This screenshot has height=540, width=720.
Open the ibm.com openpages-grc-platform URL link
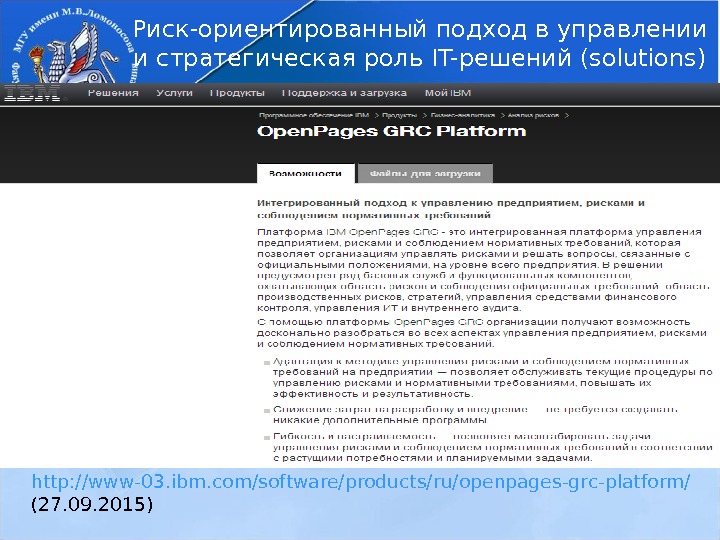pos(361,482)
